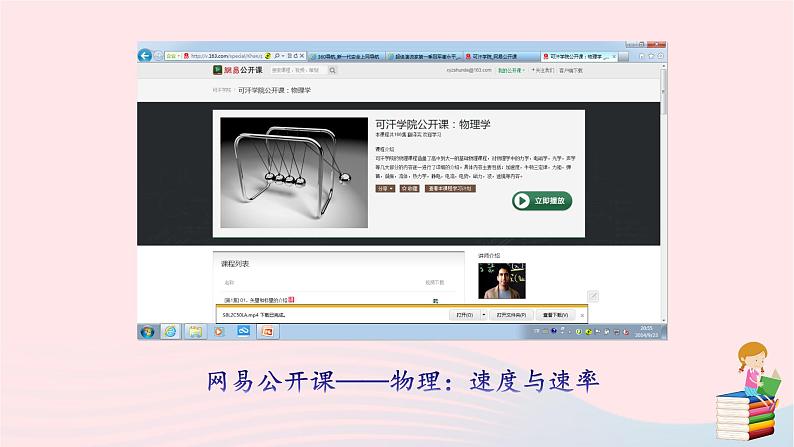Viewport: 794px width, 447px height.
Task: Click the browser back arrow button
Action: point(145,55)
